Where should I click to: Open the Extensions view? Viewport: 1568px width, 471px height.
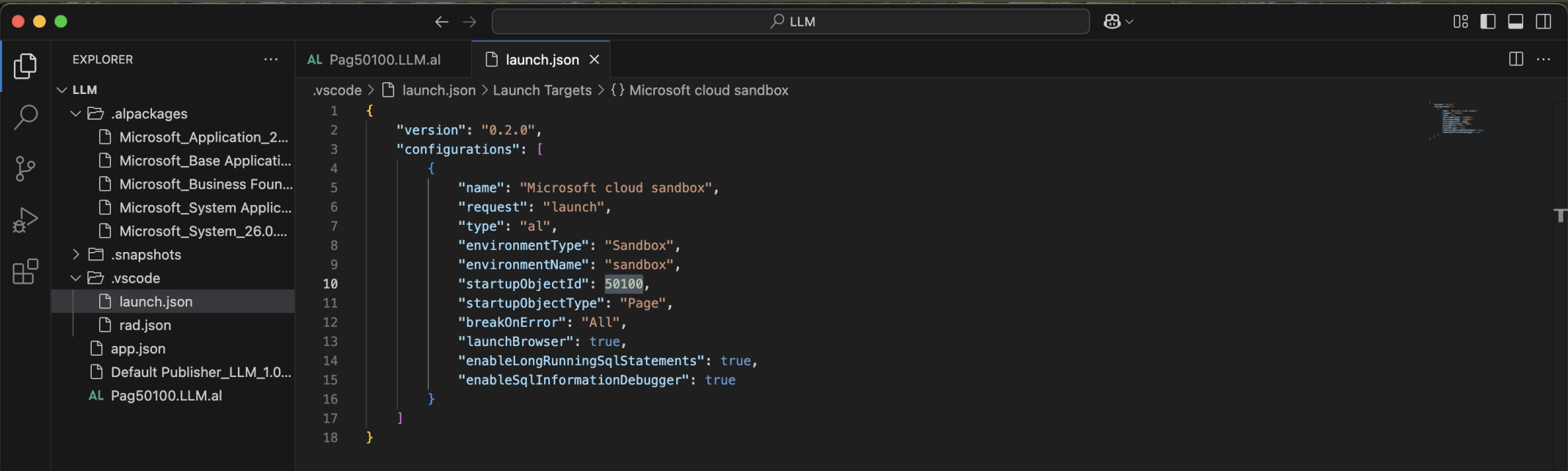coord(25,271)
